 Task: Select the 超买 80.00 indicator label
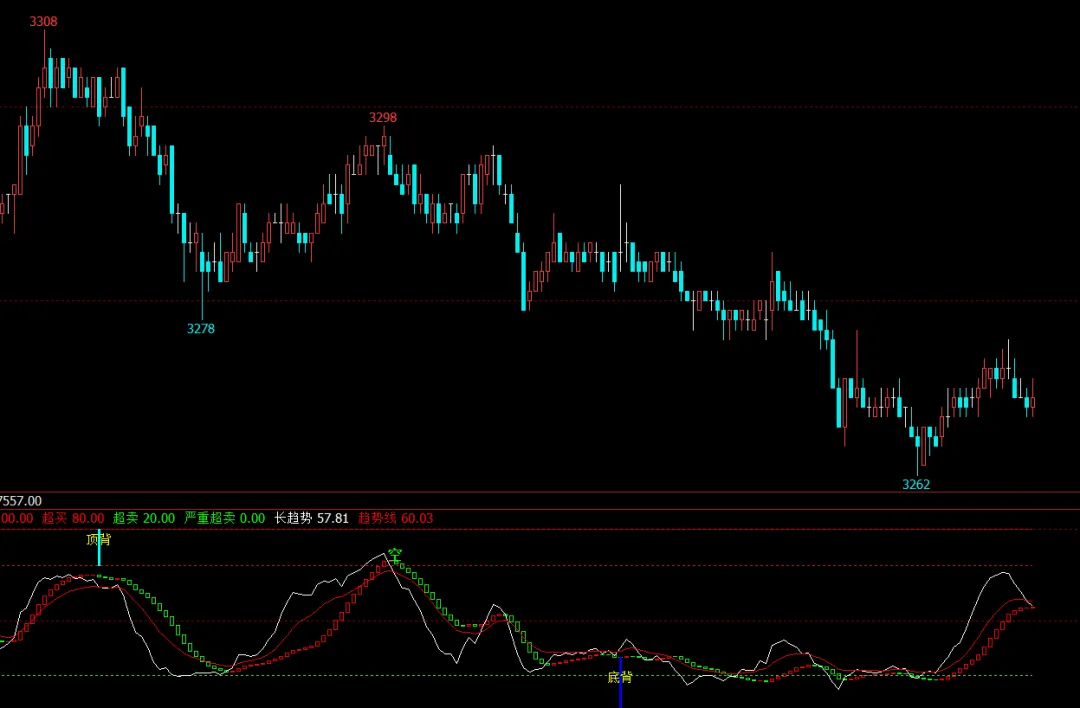[73, 519]
